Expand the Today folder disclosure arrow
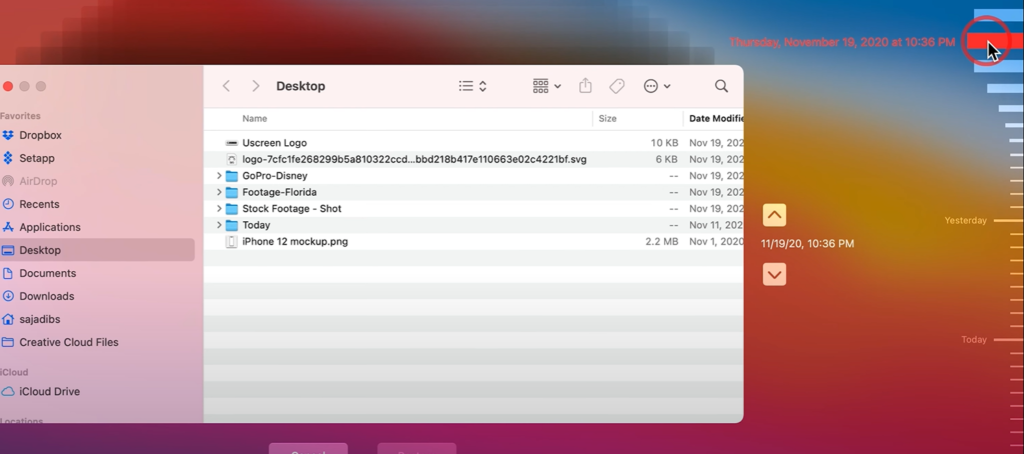Viewport: 1024px width, 454px height. tap(219, 225)
